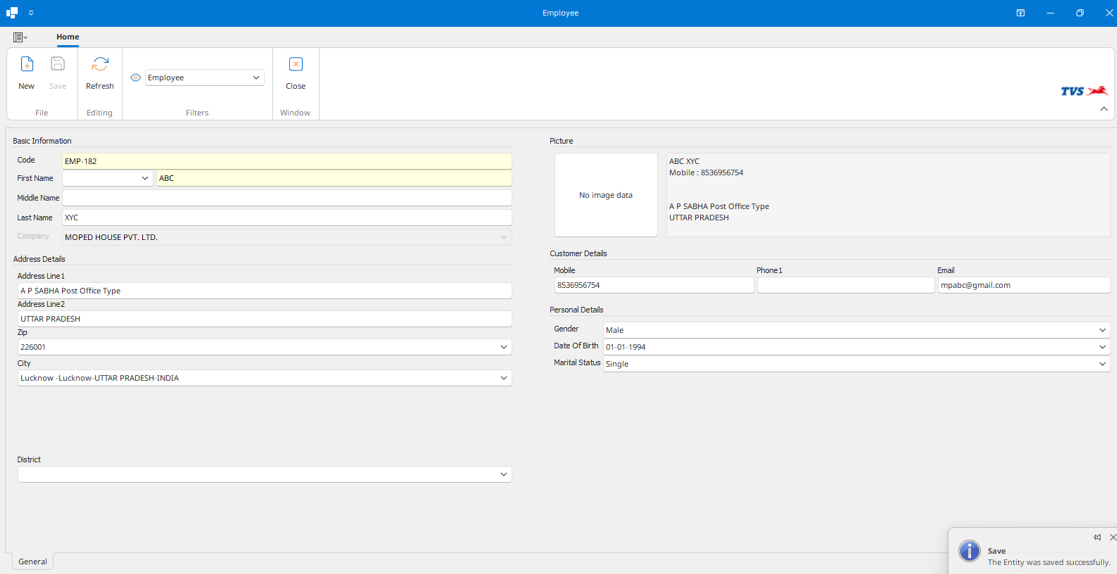Pin the Save notification popup
Screen dimensions: 1117x574
coord(1097,538)
